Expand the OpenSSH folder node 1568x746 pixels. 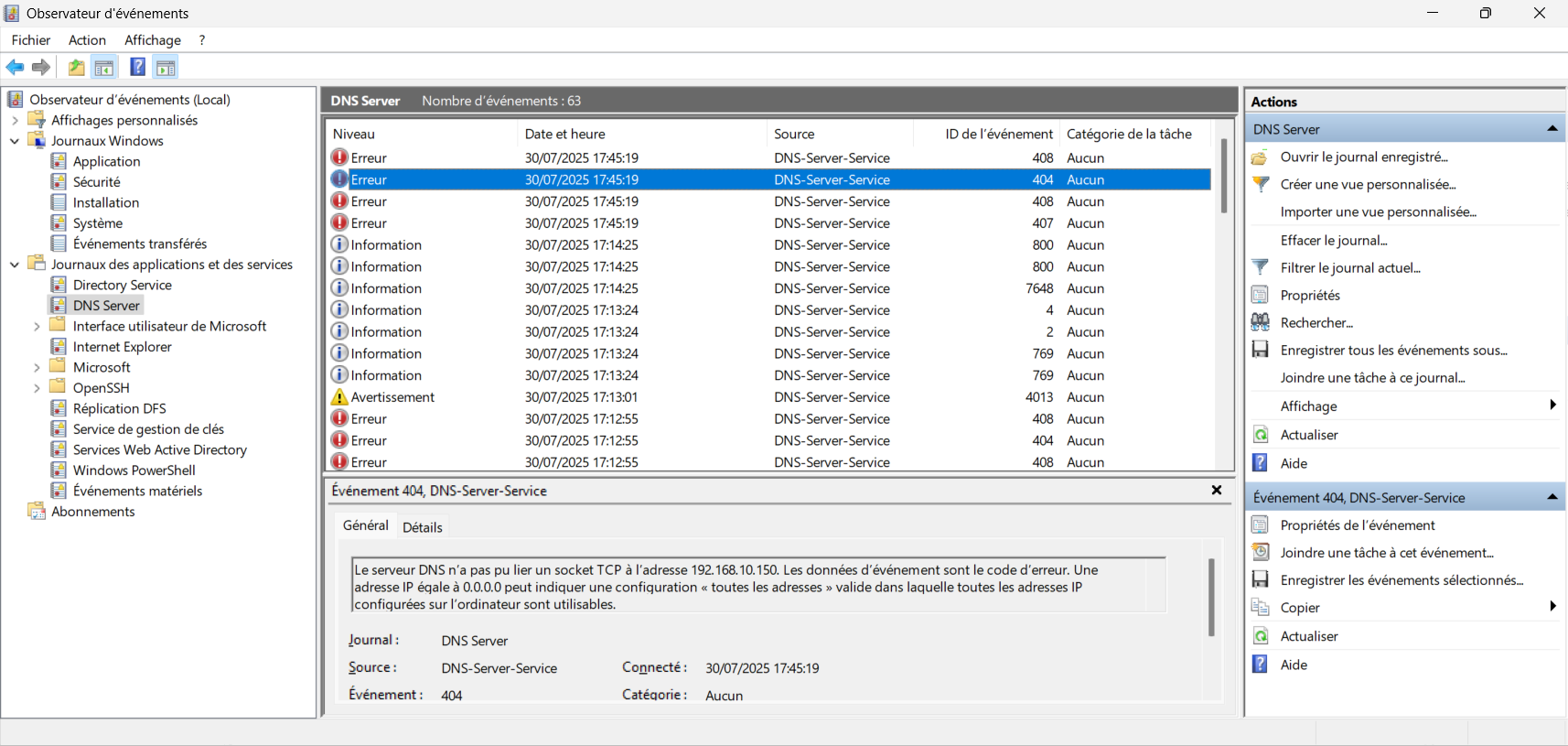click(x=37, y=388)
